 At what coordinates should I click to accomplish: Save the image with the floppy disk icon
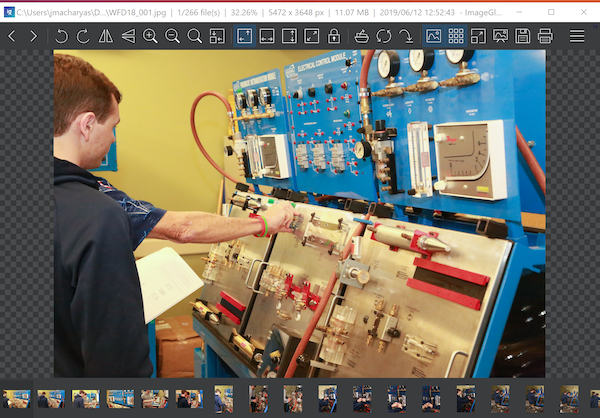point(523,36)
